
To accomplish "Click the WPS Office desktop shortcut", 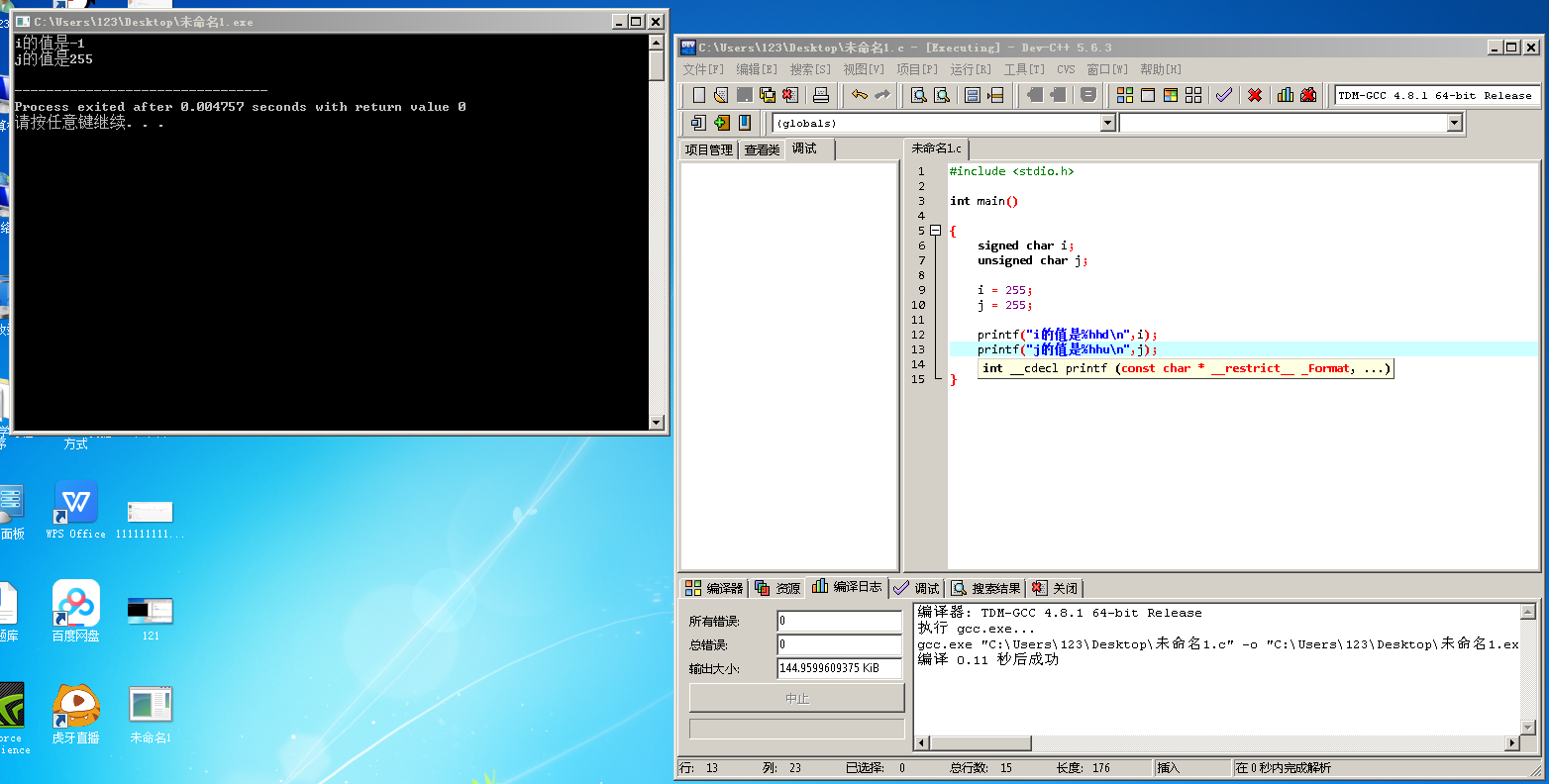I will pos(76,510).
